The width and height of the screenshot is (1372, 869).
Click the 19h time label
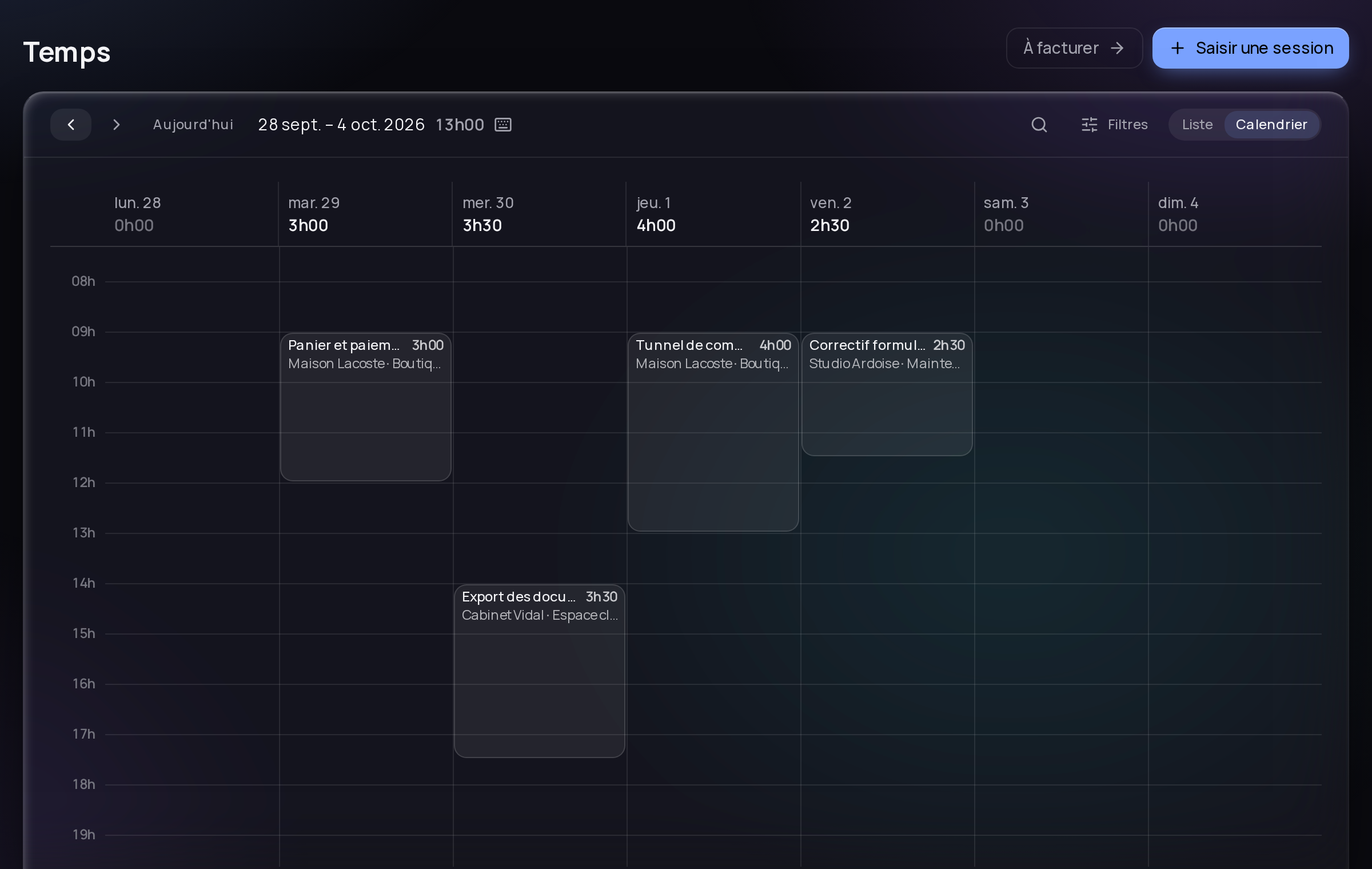[x=83, y=835]
